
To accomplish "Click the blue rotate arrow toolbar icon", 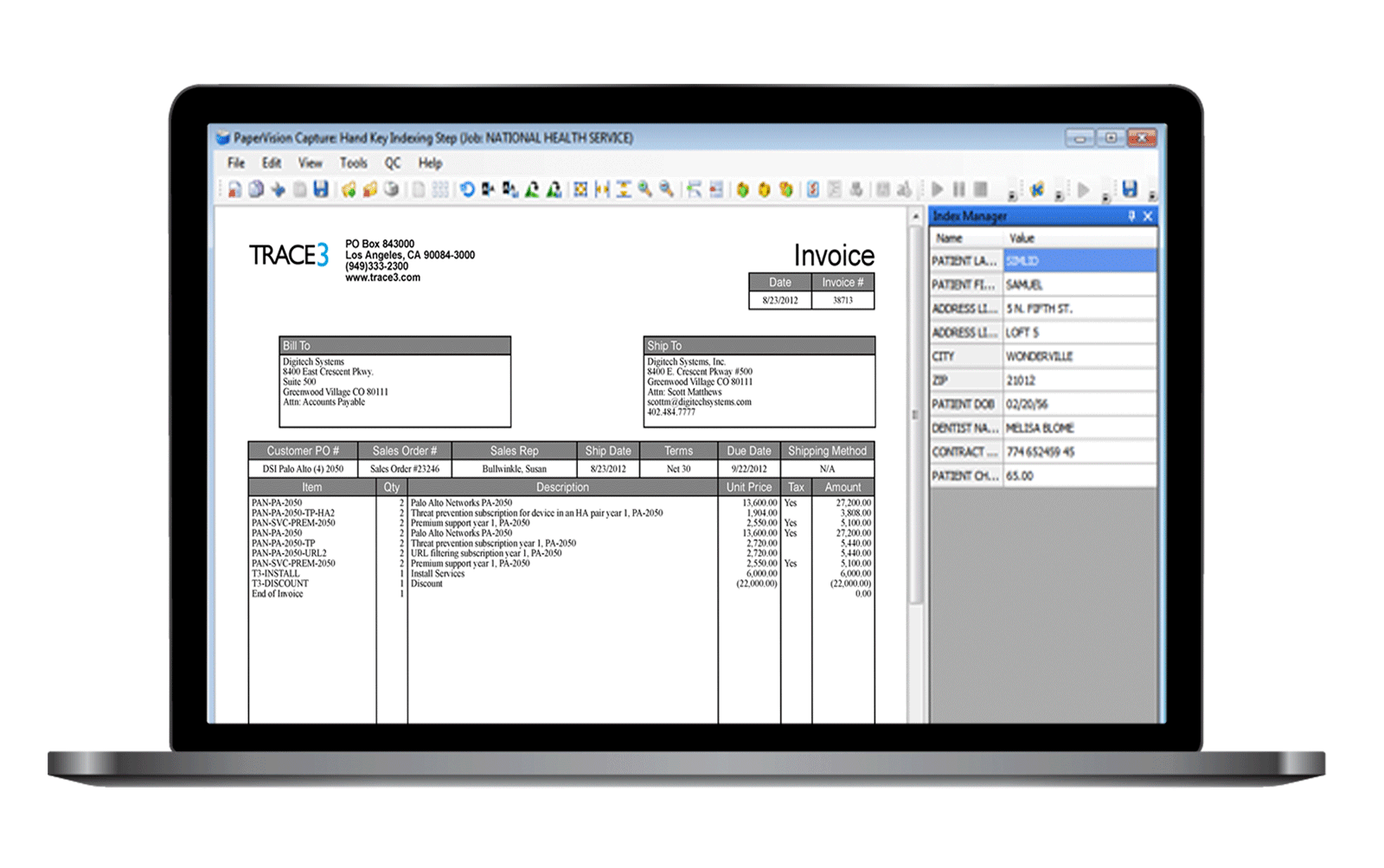I will [x=467, y=189].
